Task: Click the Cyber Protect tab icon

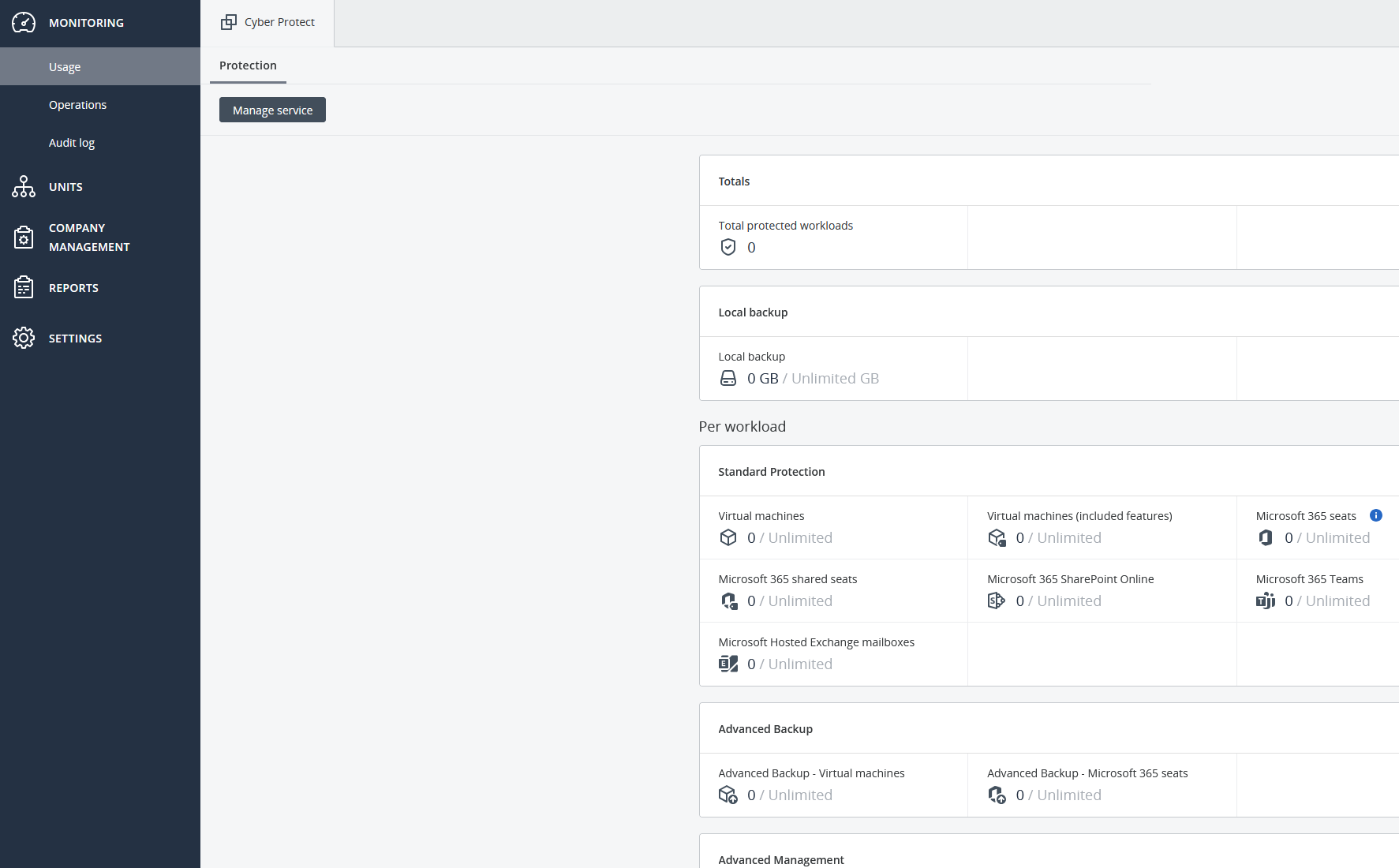Action: 229,22
